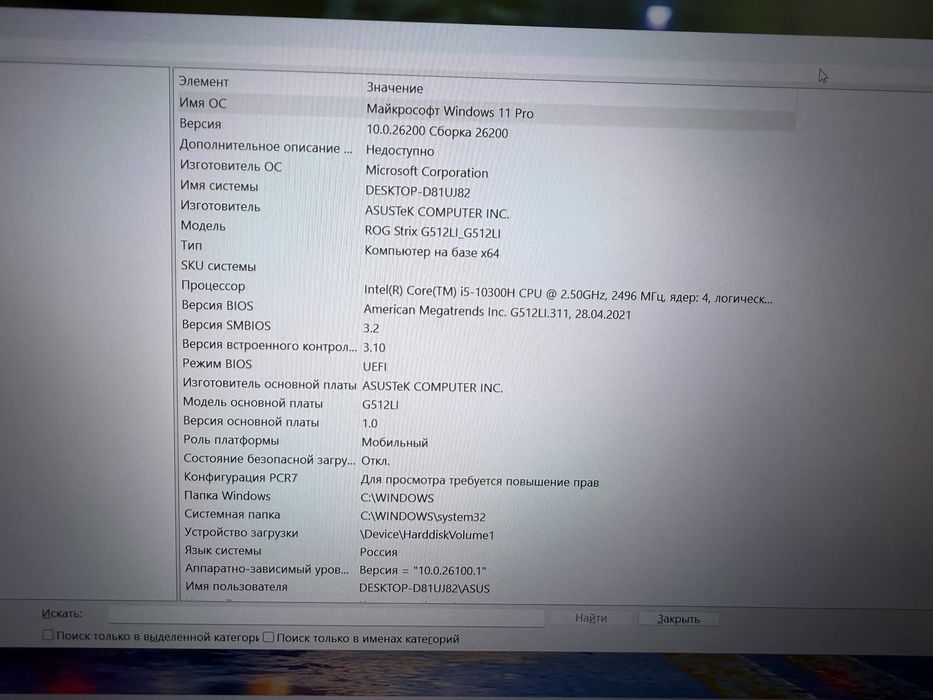Select 'Для просмотра требуется повышение прав' value
This screenshot has width=933, height=700.
(x=480, y=482)
